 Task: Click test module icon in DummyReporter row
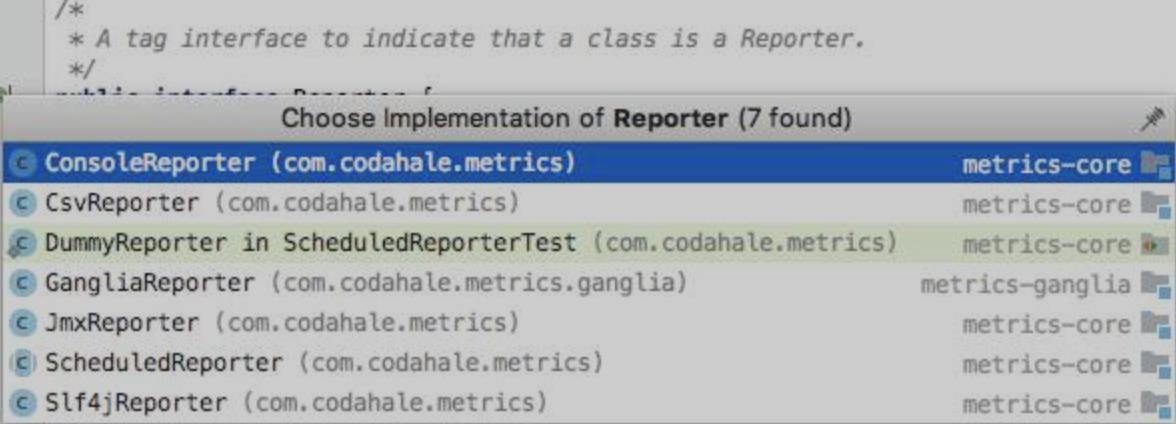coord(1155,243)
